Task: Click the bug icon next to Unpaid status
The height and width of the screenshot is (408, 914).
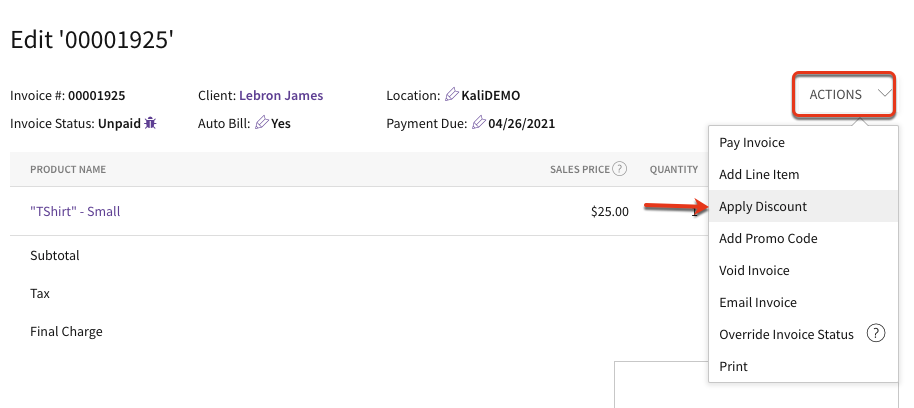Action: [151, 123]
